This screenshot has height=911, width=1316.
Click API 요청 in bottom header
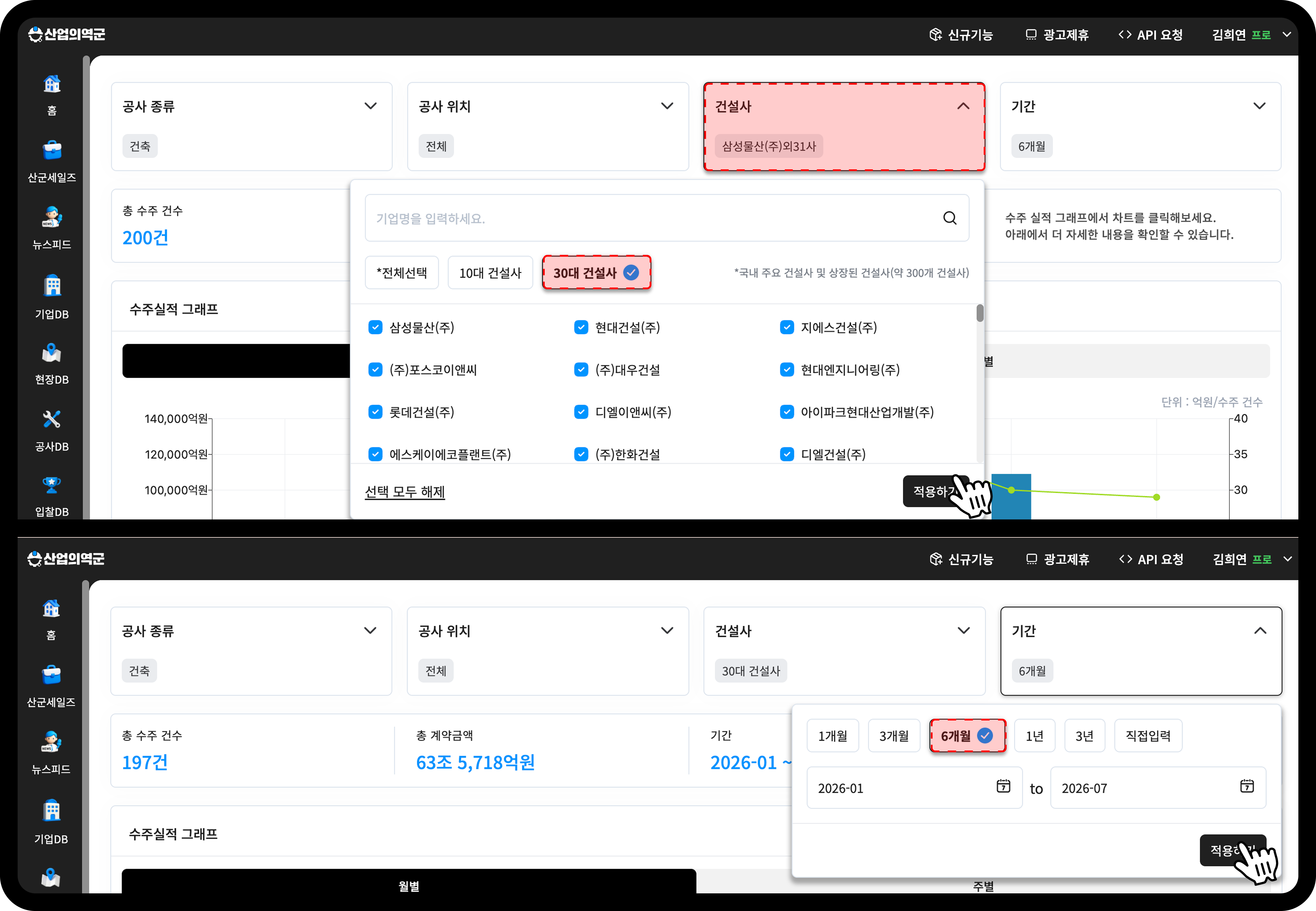coord(1151,559)
